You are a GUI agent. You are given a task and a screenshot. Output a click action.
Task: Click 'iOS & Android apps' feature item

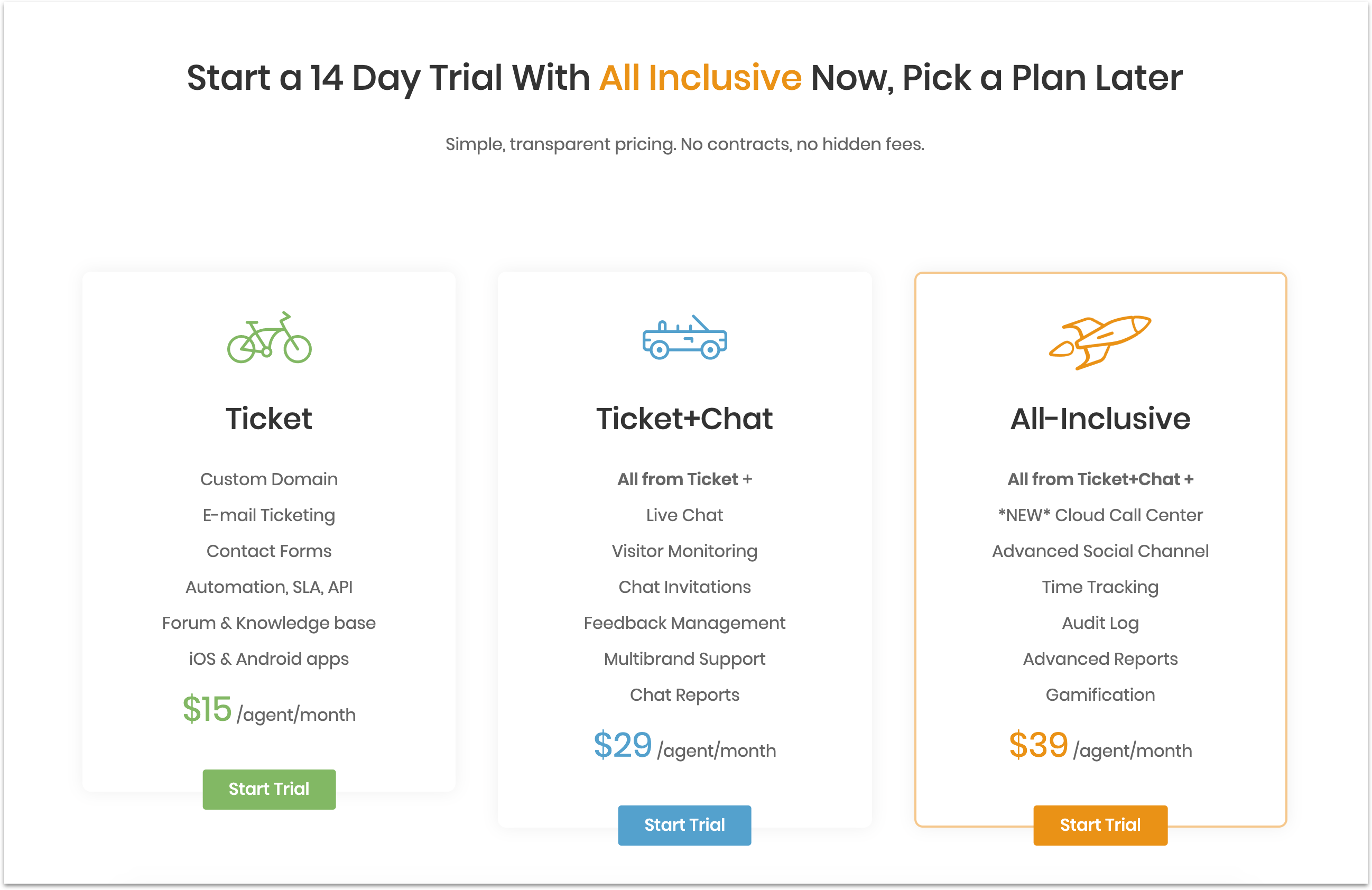click(x=269, y=659)
